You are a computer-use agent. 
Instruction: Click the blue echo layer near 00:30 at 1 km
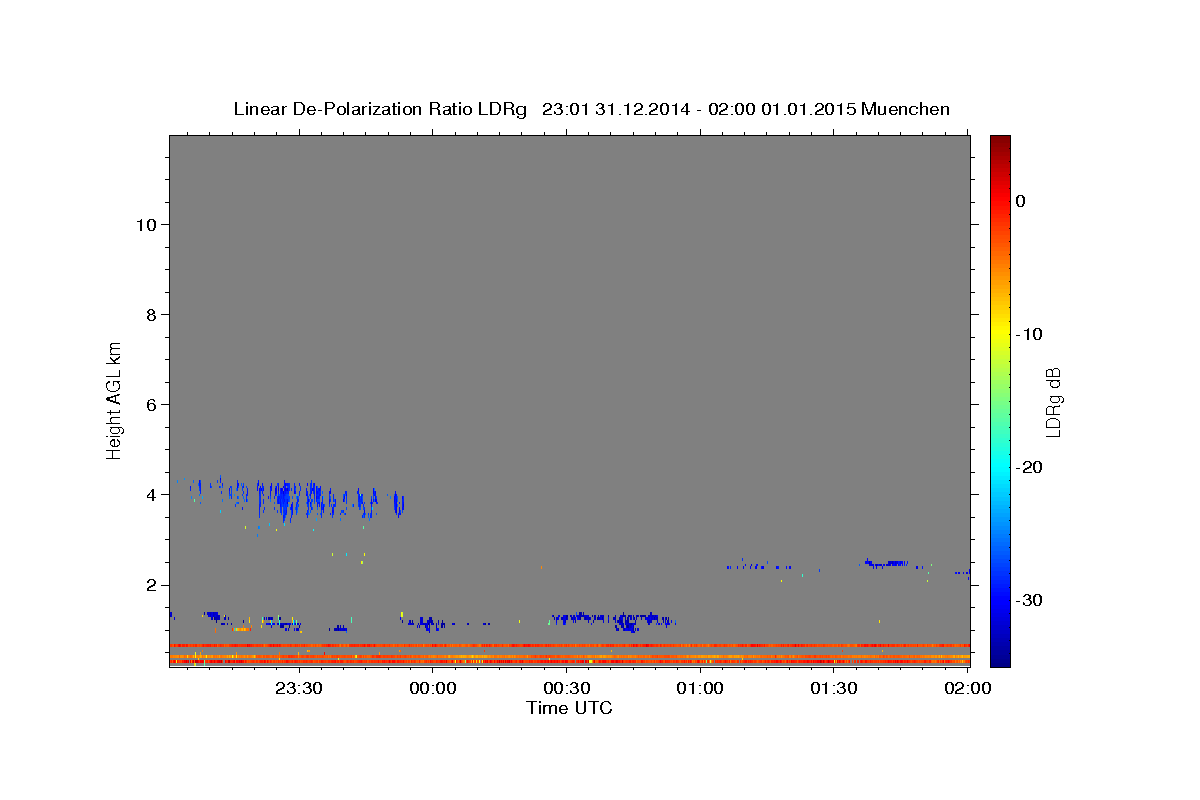pyautogui.click(x=612, y=620)
